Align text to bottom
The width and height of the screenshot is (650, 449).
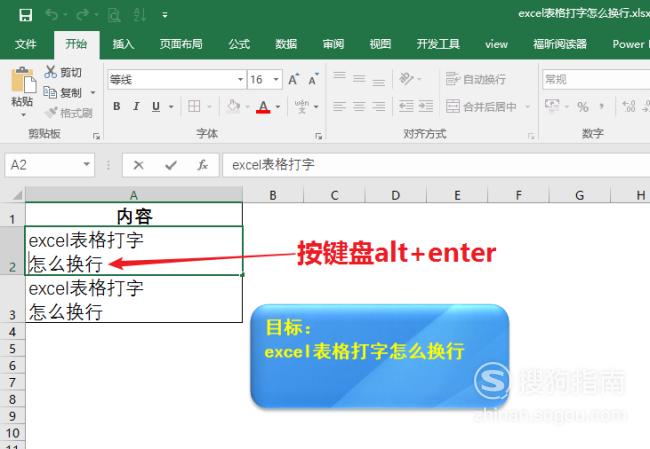tap(378, 81)
